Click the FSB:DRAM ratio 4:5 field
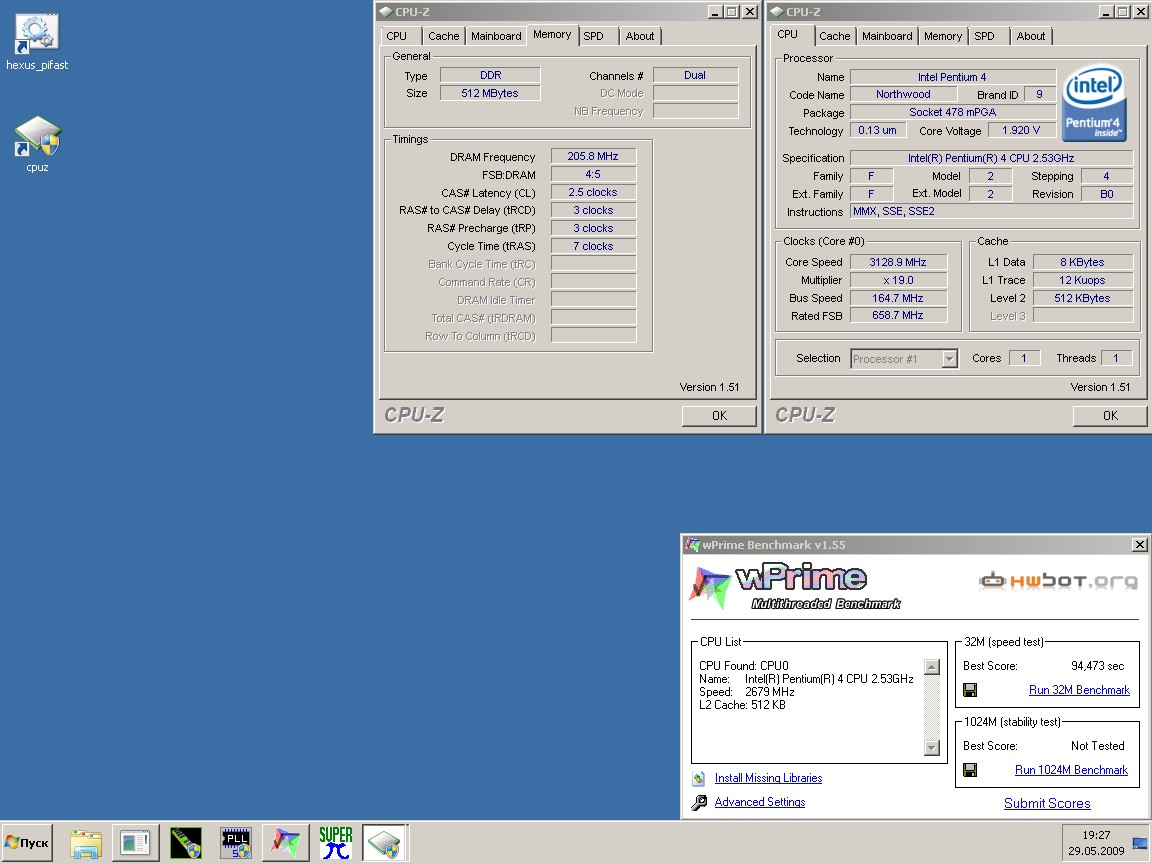The image size is (1152, 864). [x=593, y=174]
